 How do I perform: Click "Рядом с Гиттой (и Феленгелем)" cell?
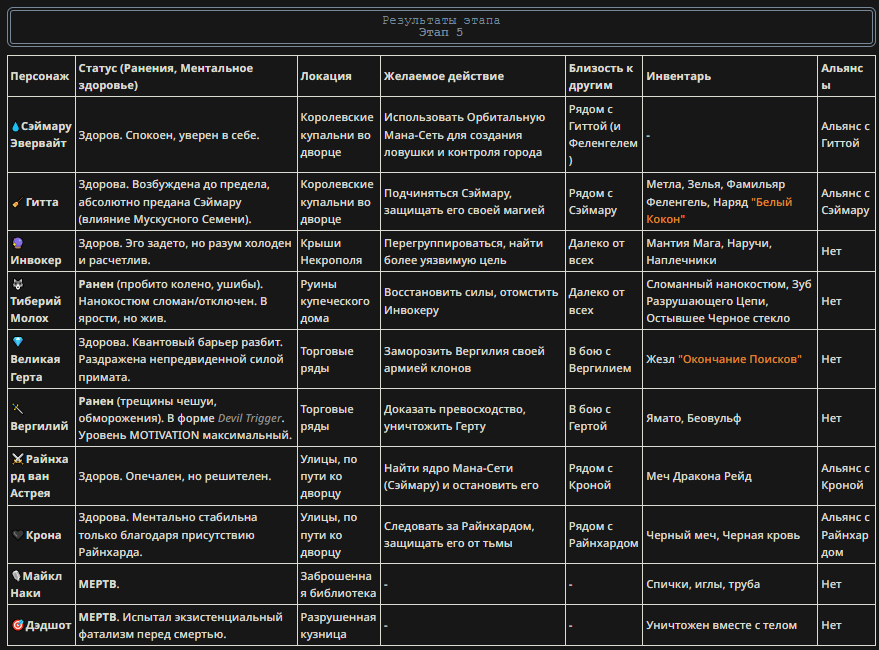(603, 135)
